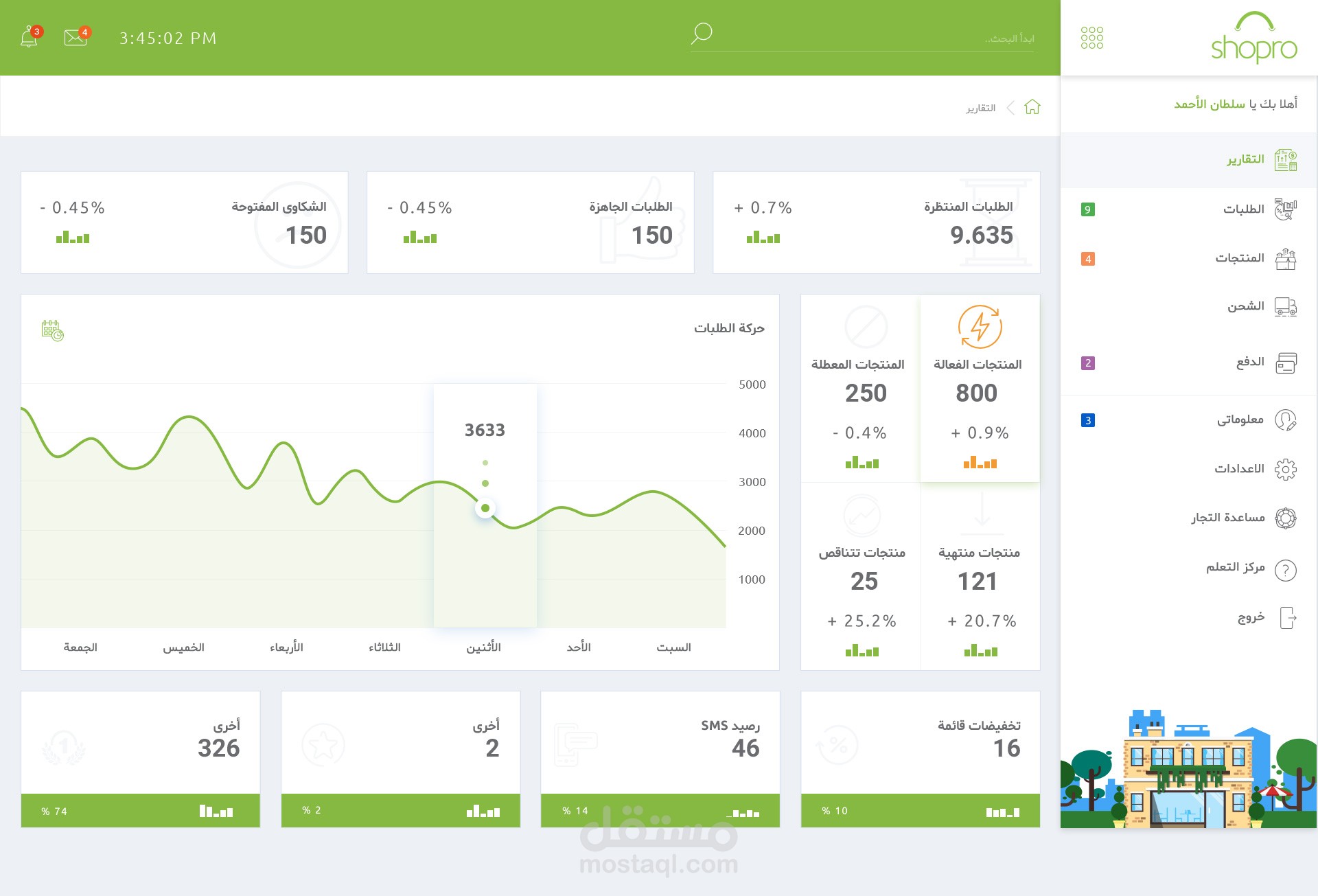This screenshot has height=896, width=1318.
Task: Open the notifications bell with badge 3
Action: pyautogui.click(x=29, y=37)
